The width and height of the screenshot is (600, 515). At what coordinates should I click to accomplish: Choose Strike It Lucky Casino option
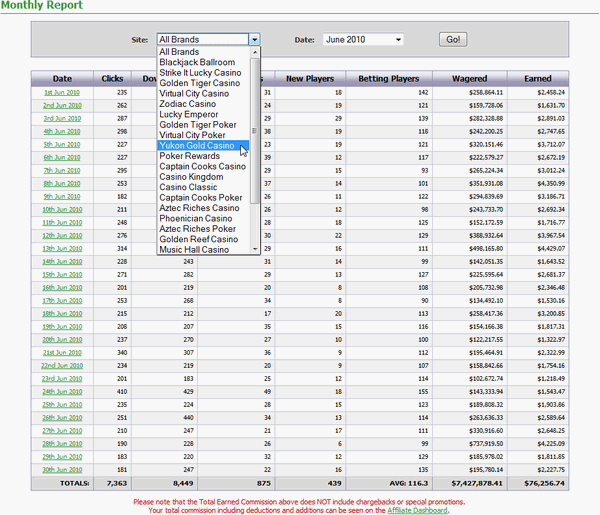click(x=203, y=73)
